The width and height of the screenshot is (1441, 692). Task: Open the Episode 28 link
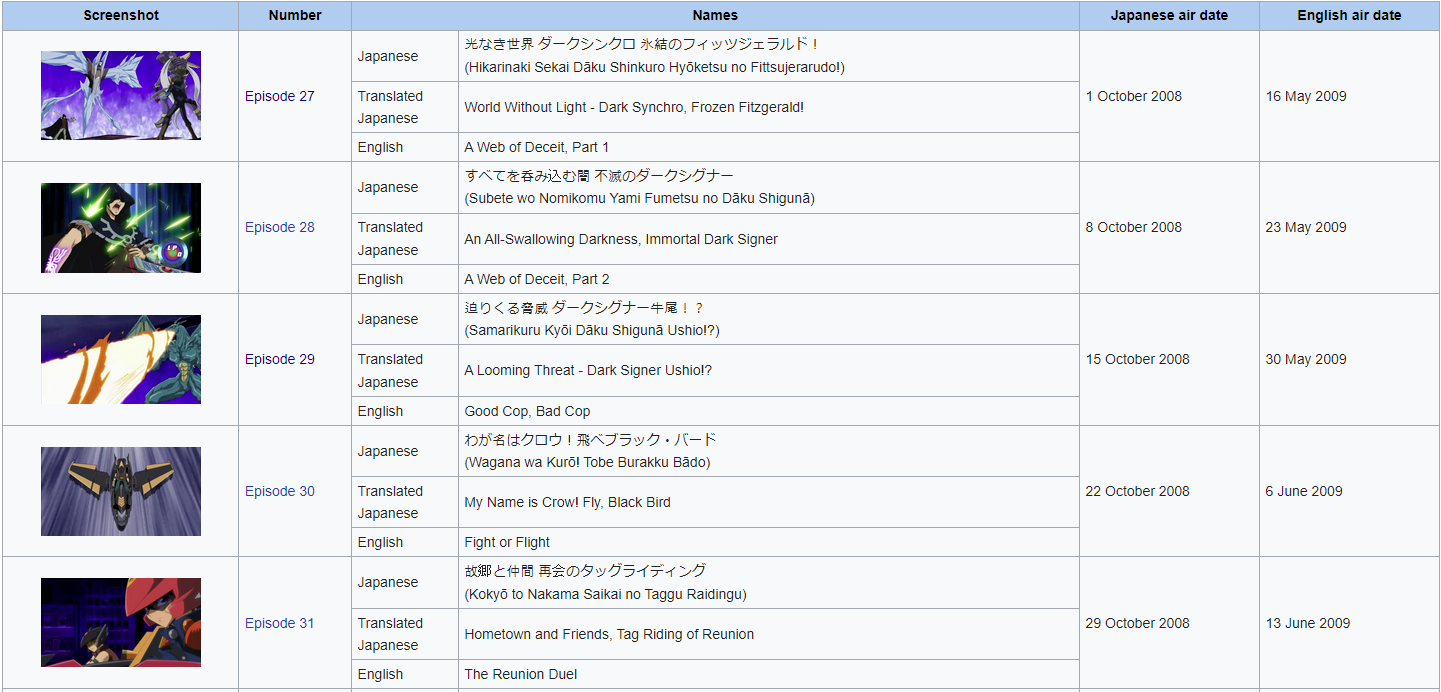click(x=279, y=227)
